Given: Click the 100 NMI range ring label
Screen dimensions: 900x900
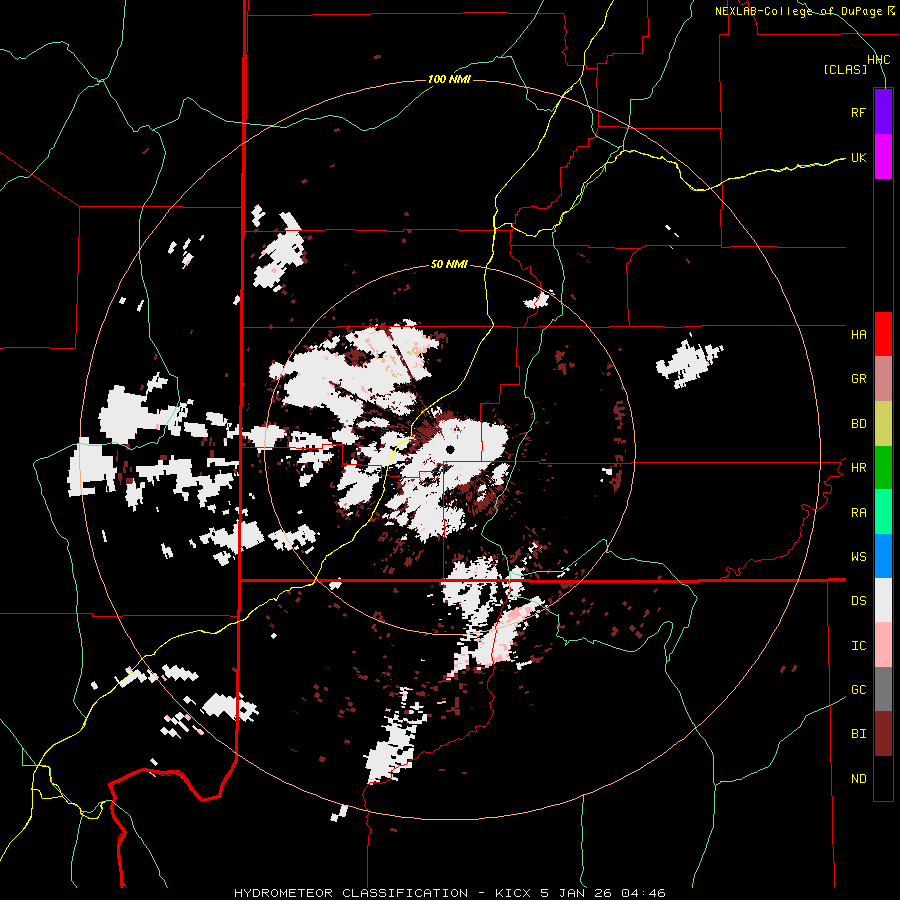Looking at the screenshot, I should pyautogui.click(x=449, y=79).
